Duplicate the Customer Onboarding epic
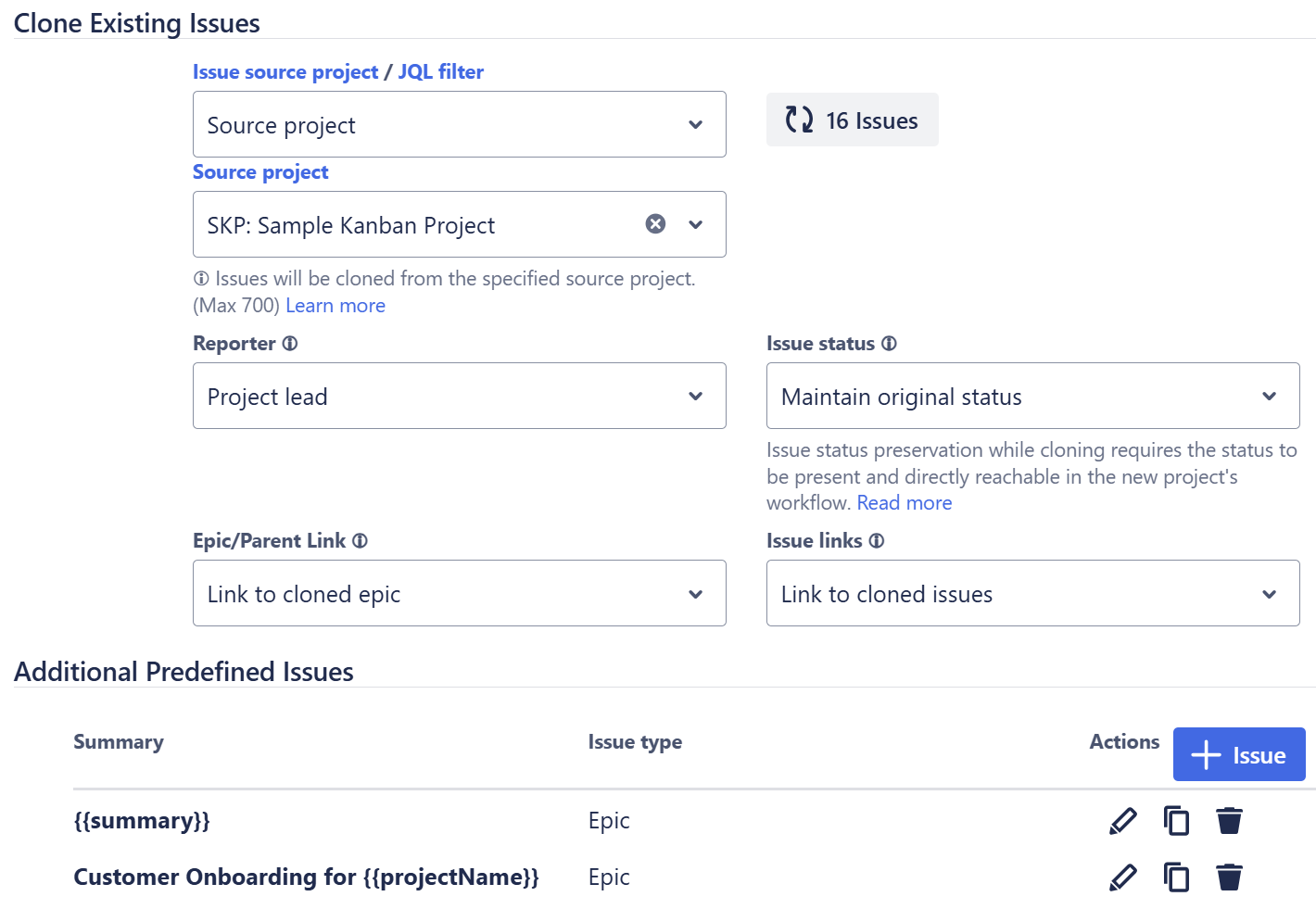 coord(1176,877)
